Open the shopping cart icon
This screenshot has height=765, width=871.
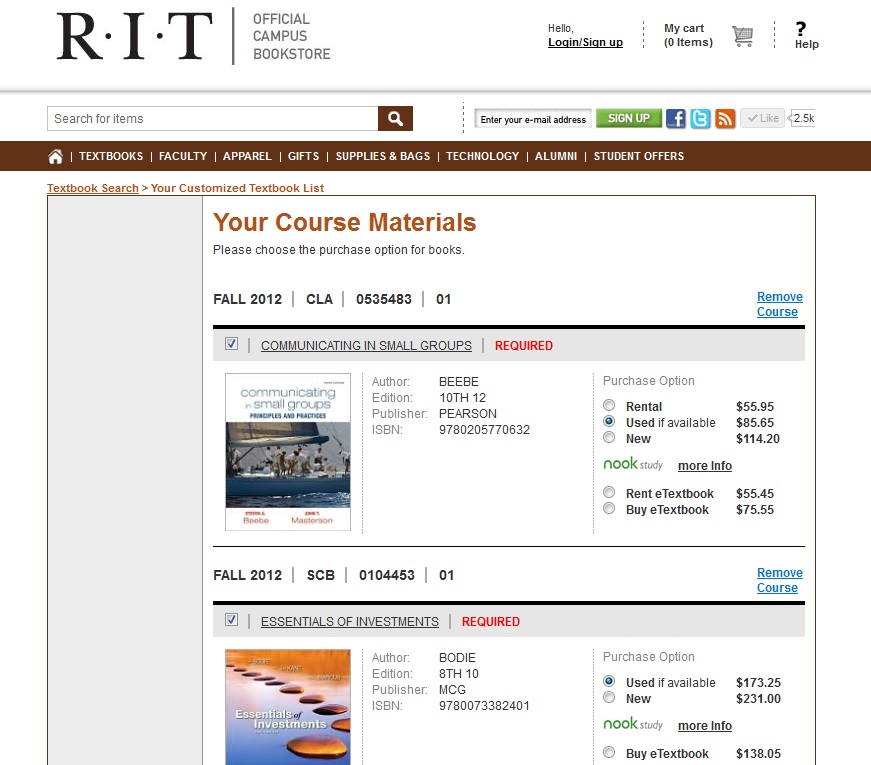[x=742, y=35]
